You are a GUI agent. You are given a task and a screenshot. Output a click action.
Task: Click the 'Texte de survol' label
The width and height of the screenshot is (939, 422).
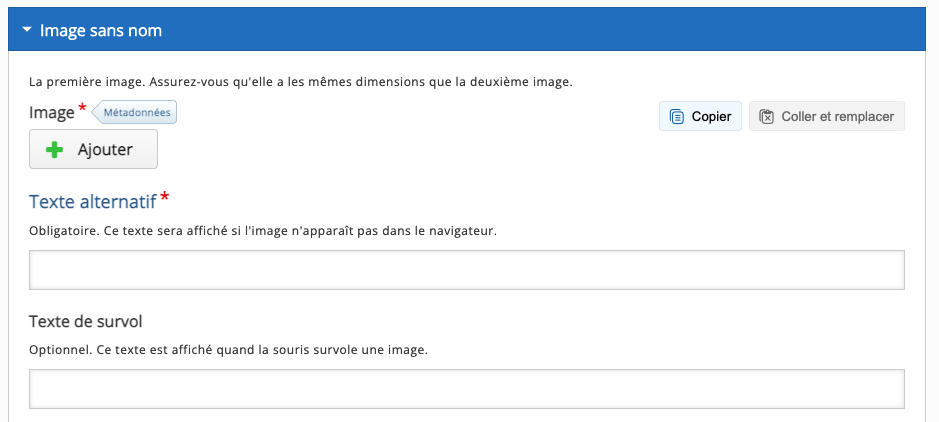point(86,321)
